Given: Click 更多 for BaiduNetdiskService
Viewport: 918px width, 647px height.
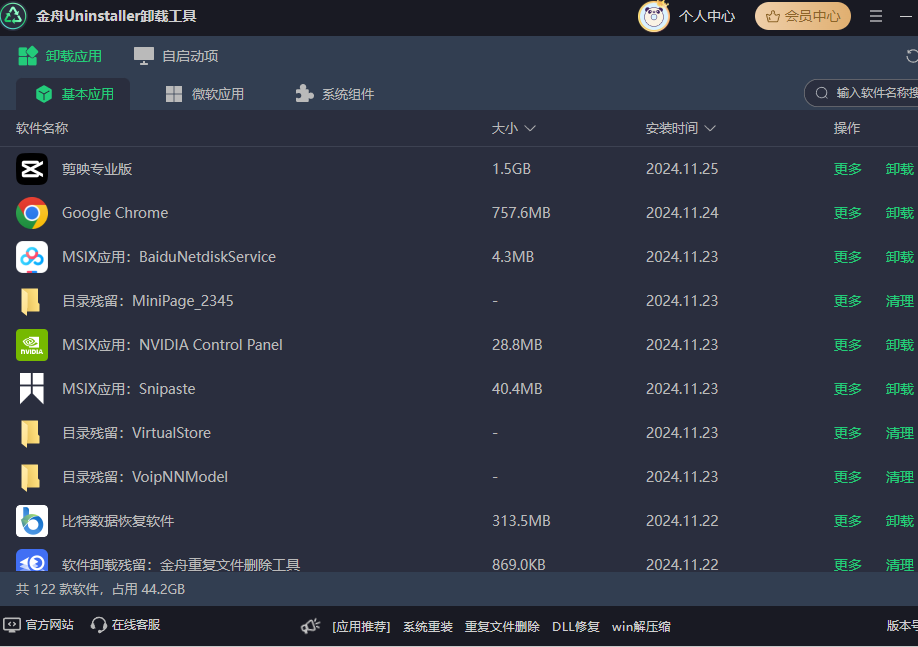Looking at the screenshot, I should [x=847, y=257].
